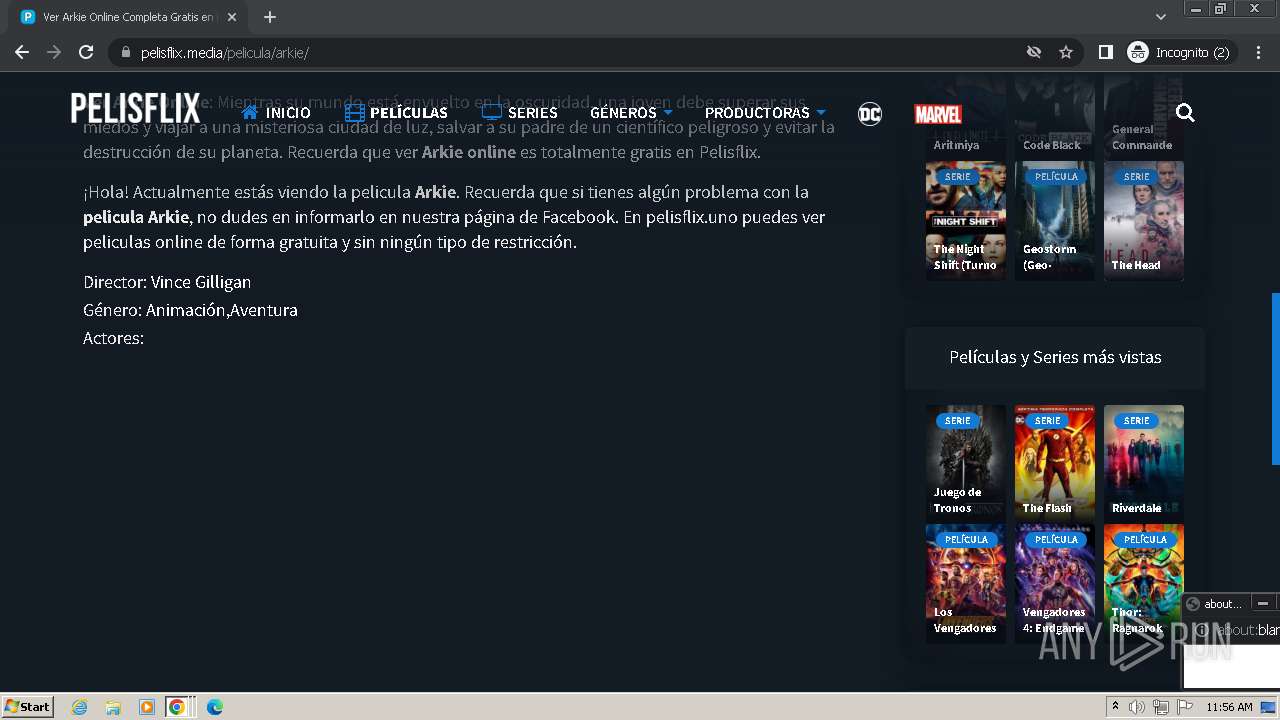Reload the page
1280x720 pixels.
pos(86,52)
